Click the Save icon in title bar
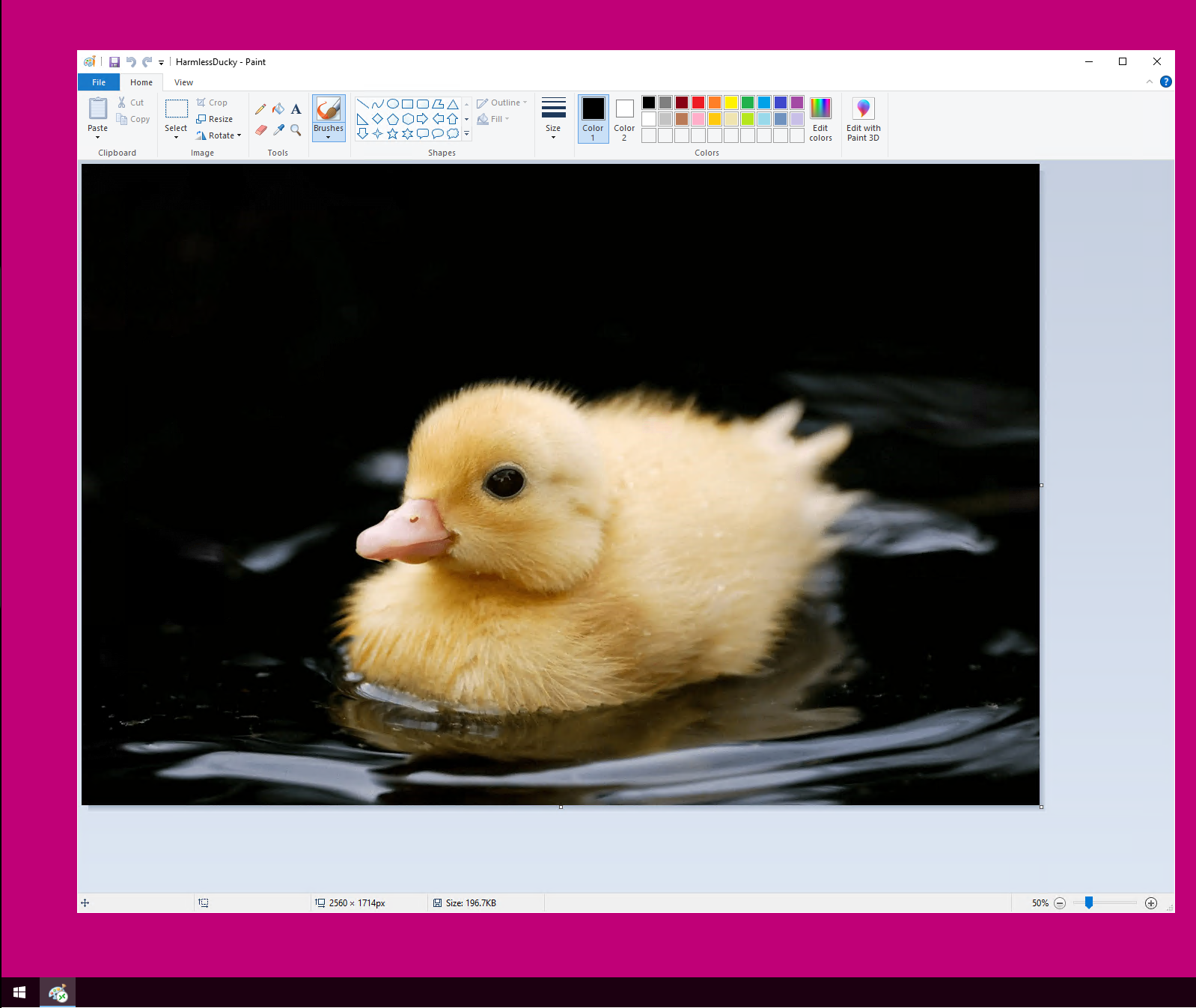1196x1008 pixels. [115, 62]
